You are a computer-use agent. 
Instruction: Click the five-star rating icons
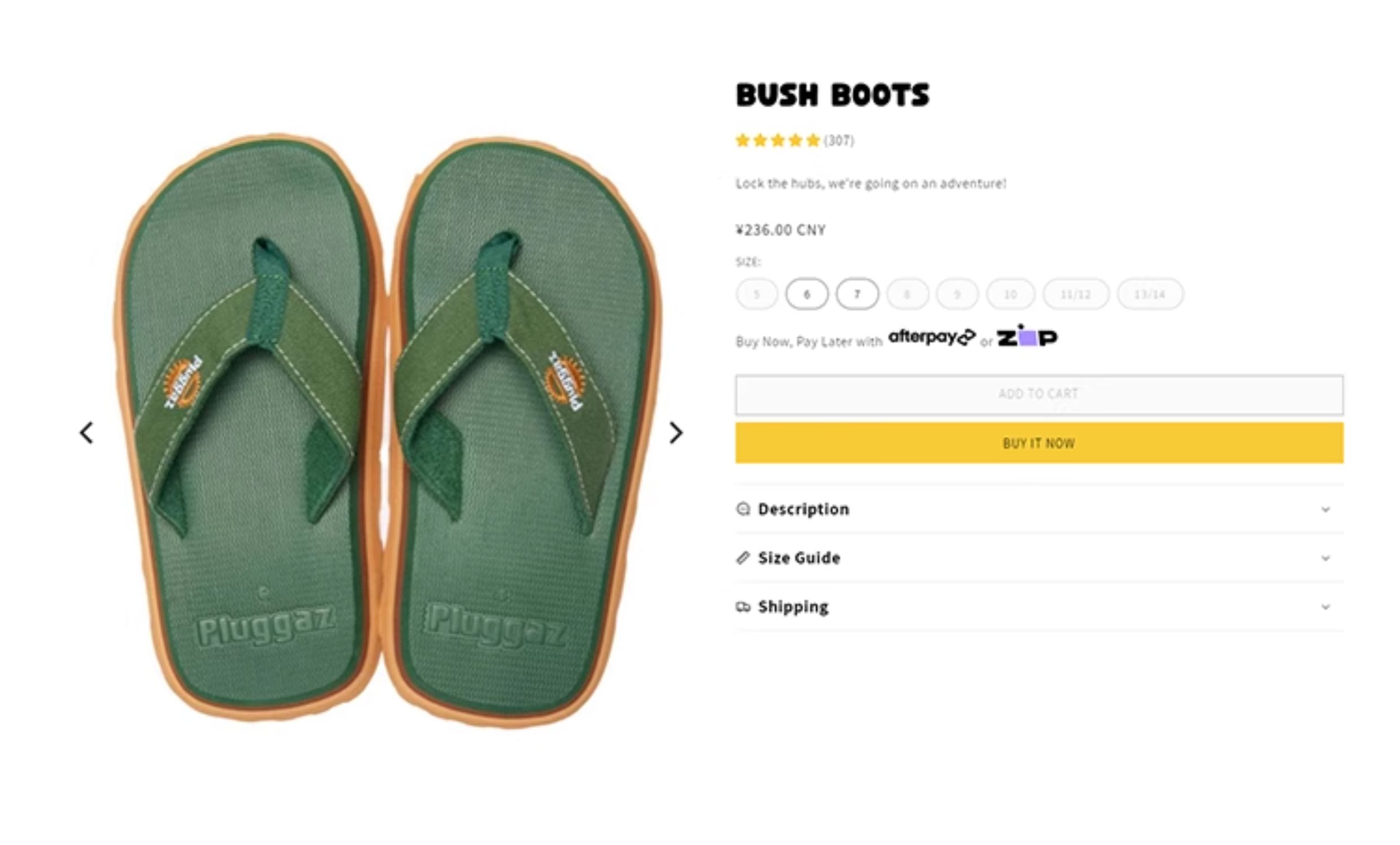(x=778, y=141)
